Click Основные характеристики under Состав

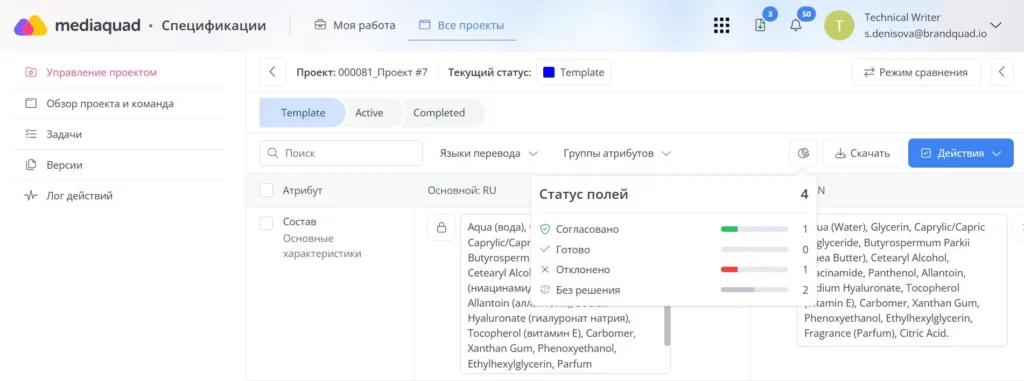coord(322,246)
